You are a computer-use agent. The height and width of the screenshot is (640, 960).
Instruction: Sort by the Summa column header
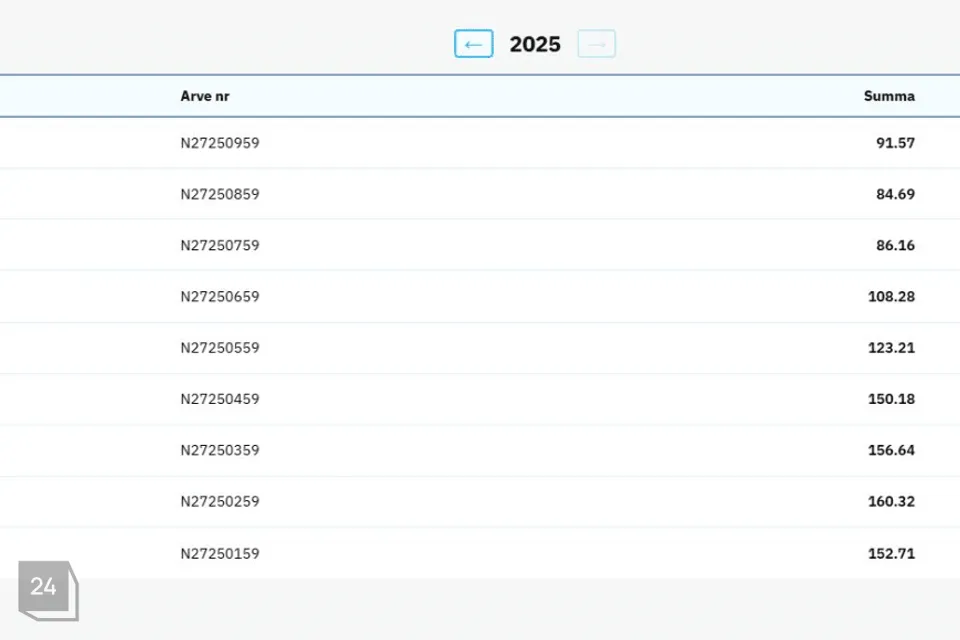(889, 96)
